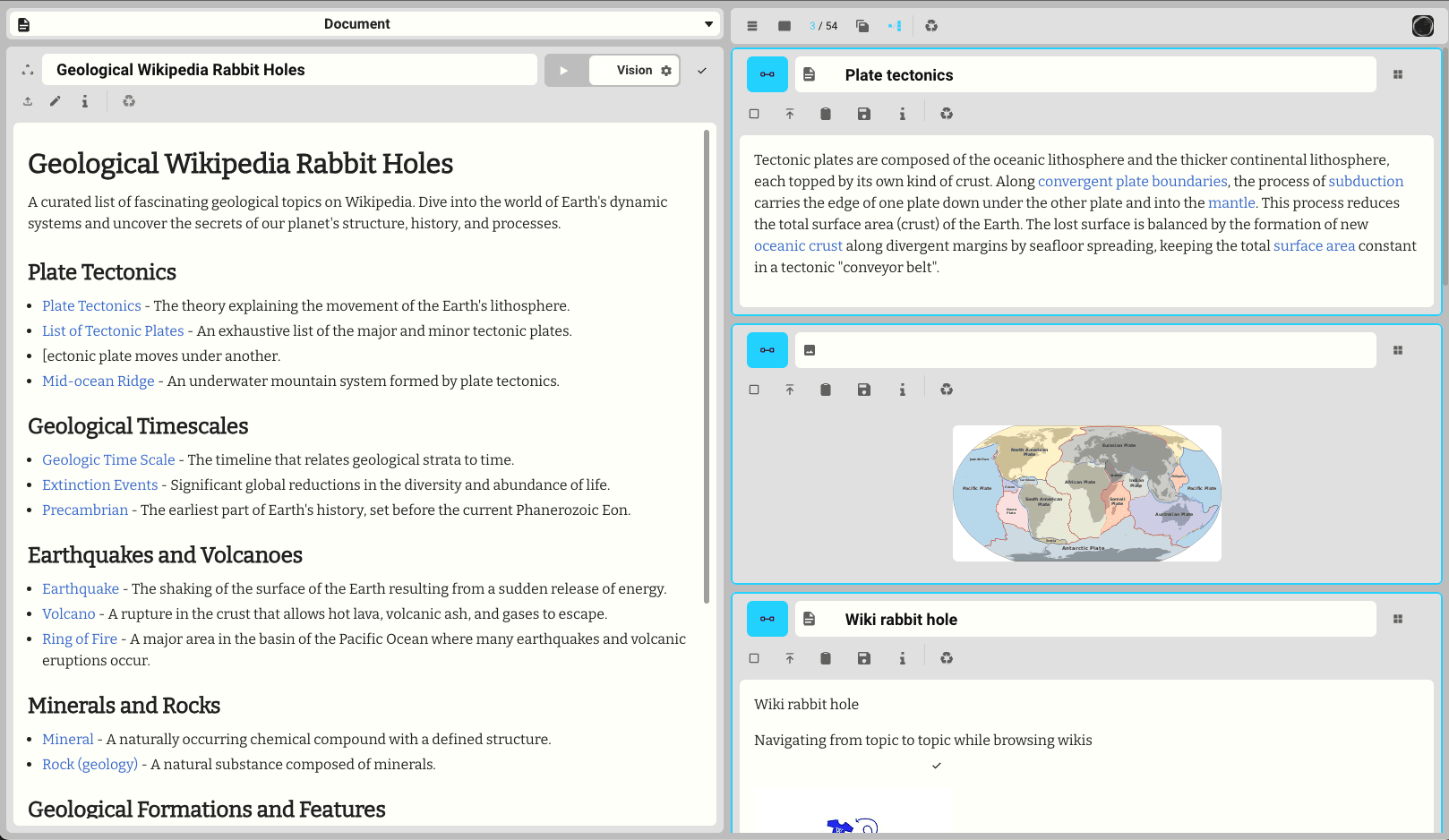Tick the checkbox on Wiki rabbit hole card
This screenshot has height=840, width=1449.
tap(754, 658)
